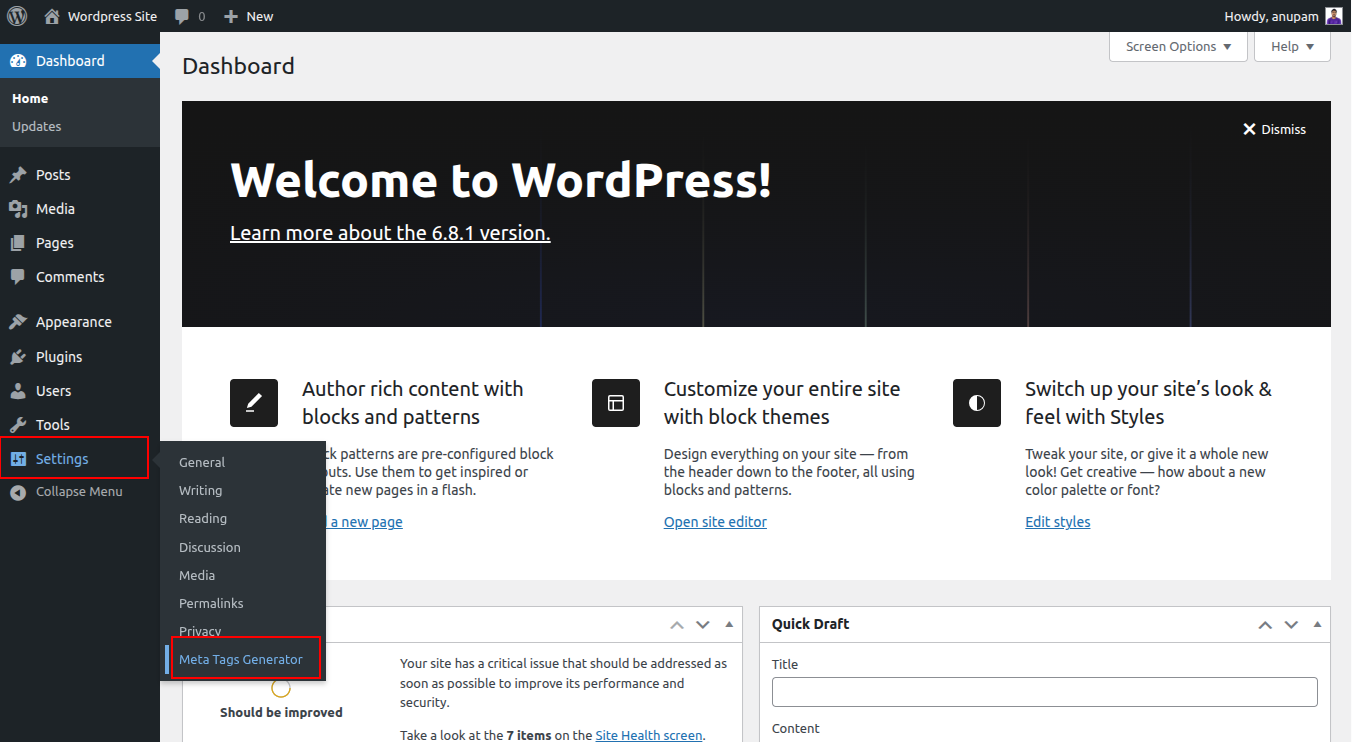Toggle the Quick Draft panel collapse triangle

[1317, 624]
